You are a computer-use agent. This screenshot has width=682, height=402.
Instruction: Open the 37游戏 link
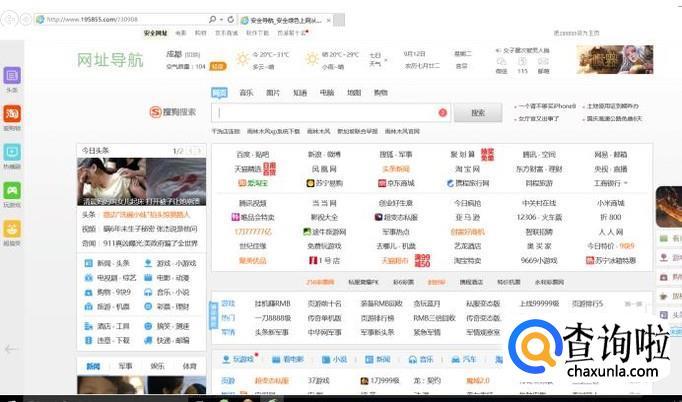click(319, 381)
